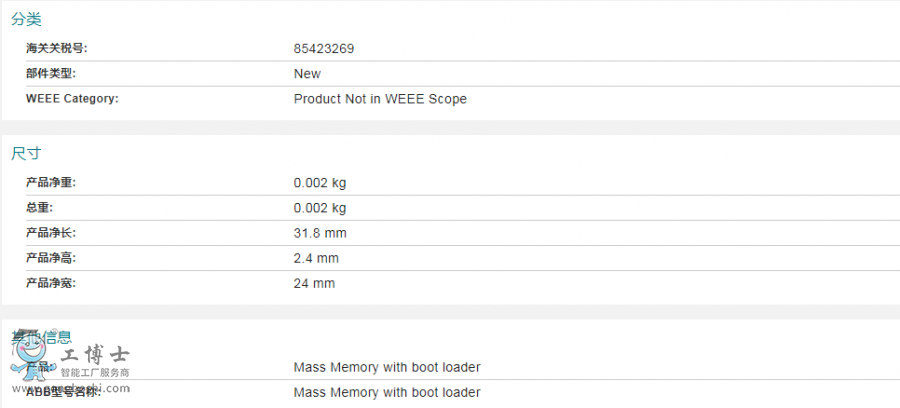Click the 产品净高 label
Image resolution: width=900 pixels, height=408 pixels.
(51, 258)
